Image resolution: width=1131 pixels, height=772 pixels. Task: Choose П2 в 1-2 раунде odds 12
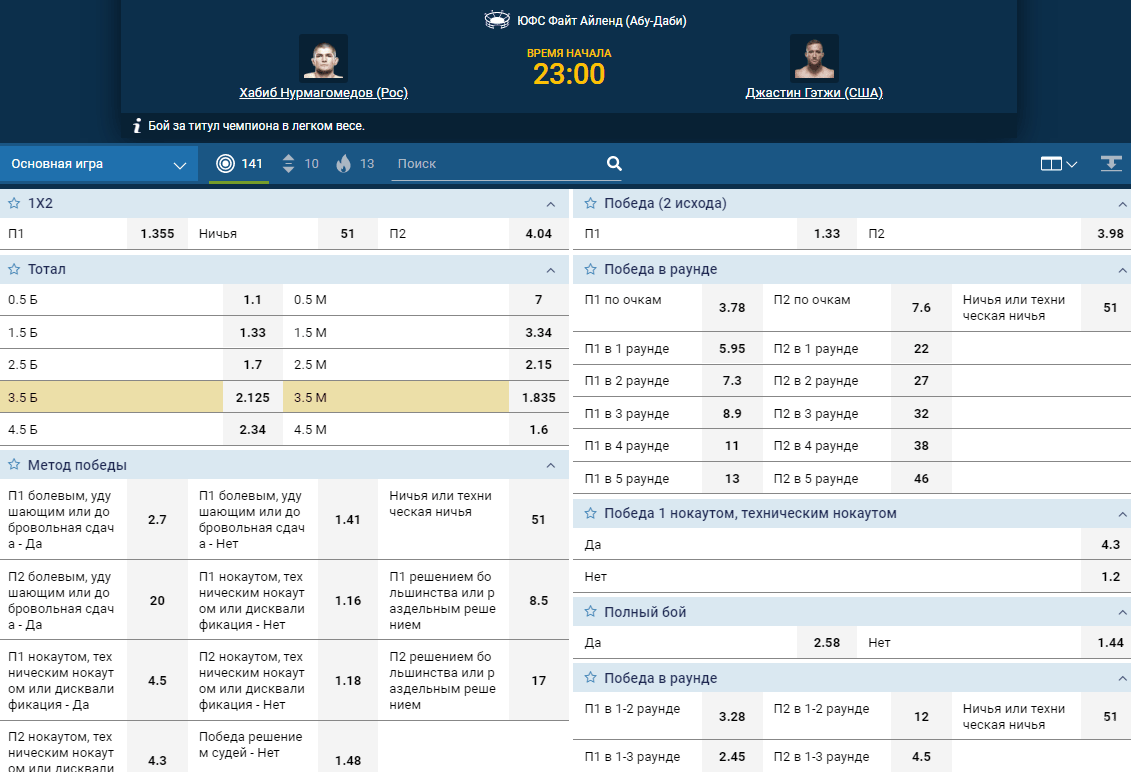(921, 716)
